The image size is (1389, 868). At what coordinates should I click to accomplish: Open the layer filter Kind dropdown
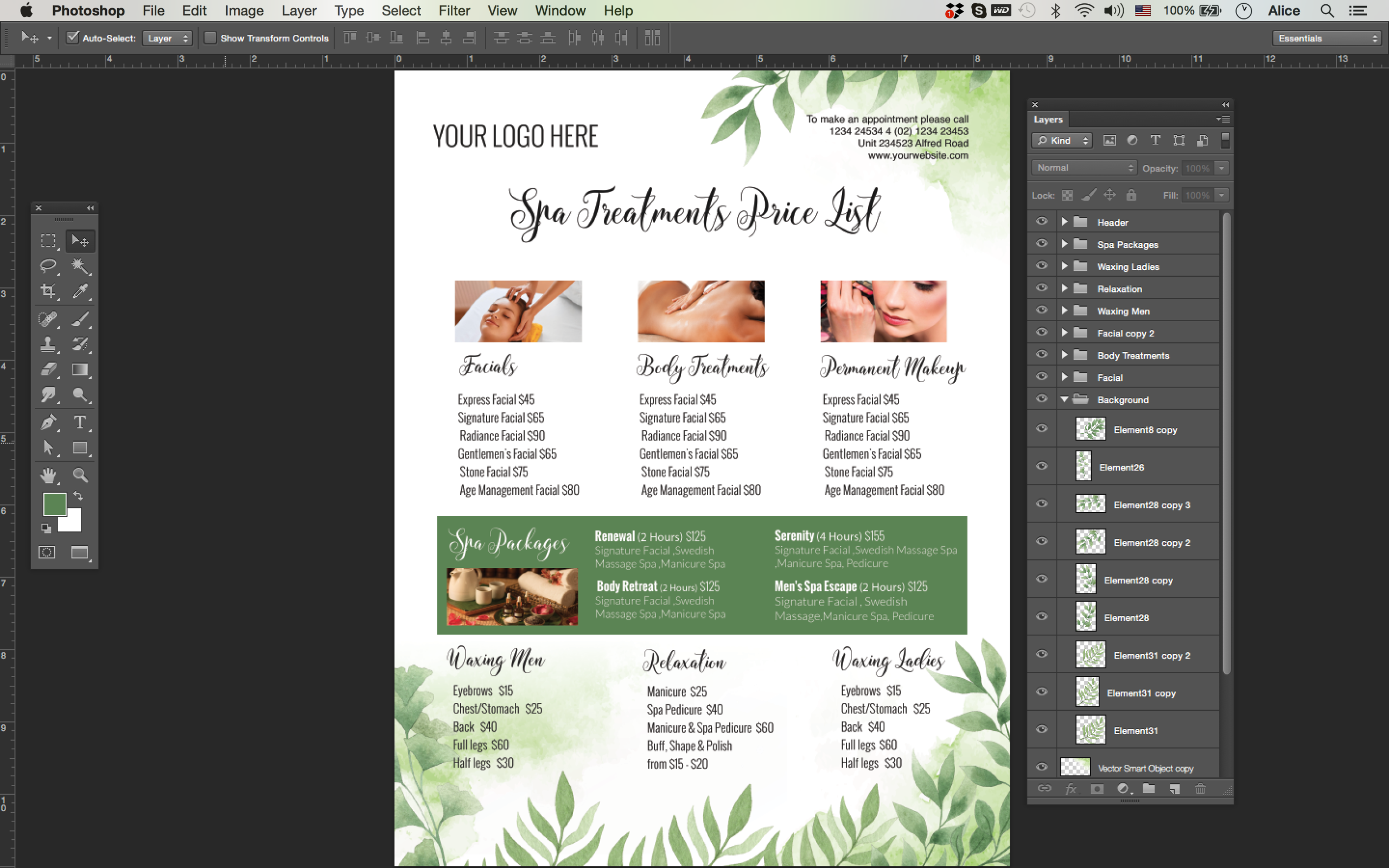pyautogui.click(x=1061, y=141)
